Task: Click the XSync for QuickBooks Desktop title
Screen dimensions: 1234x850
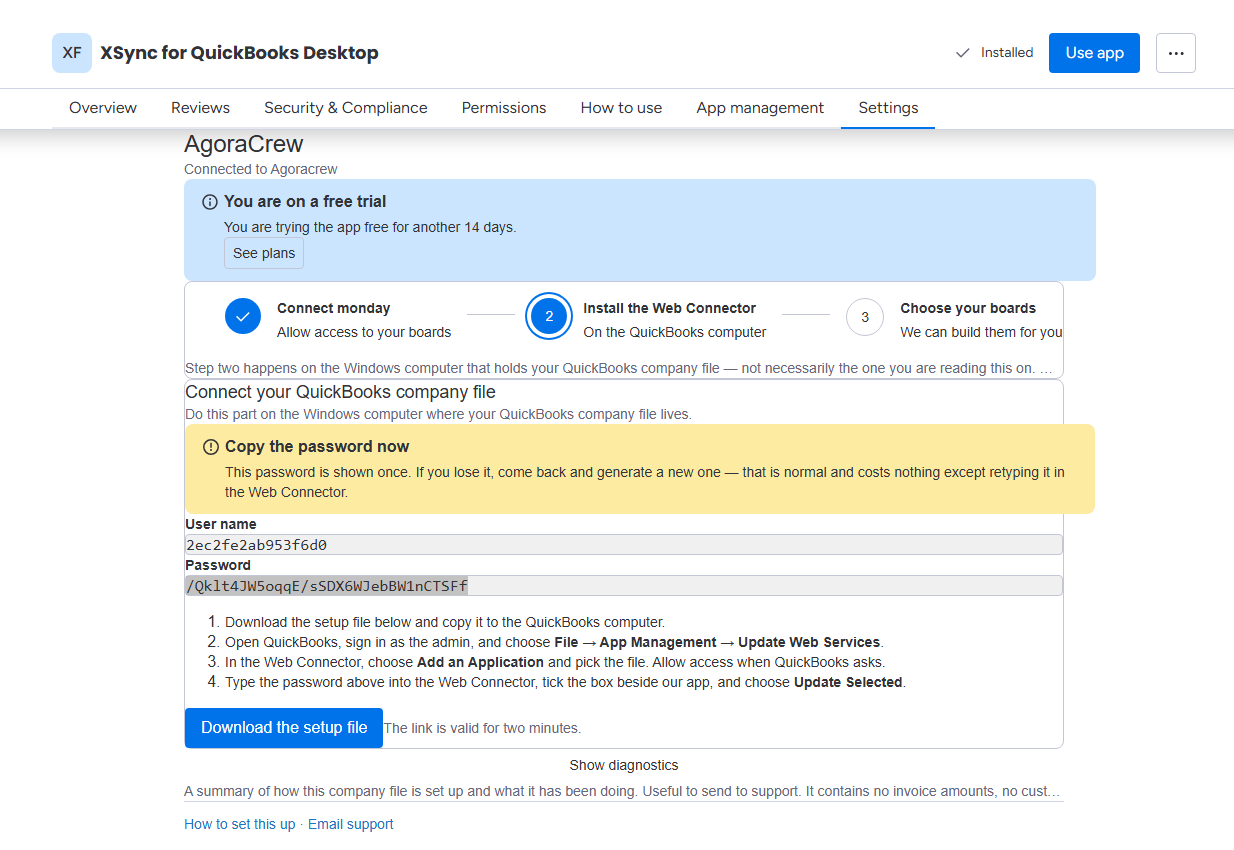Action: (x=240, y=53)
